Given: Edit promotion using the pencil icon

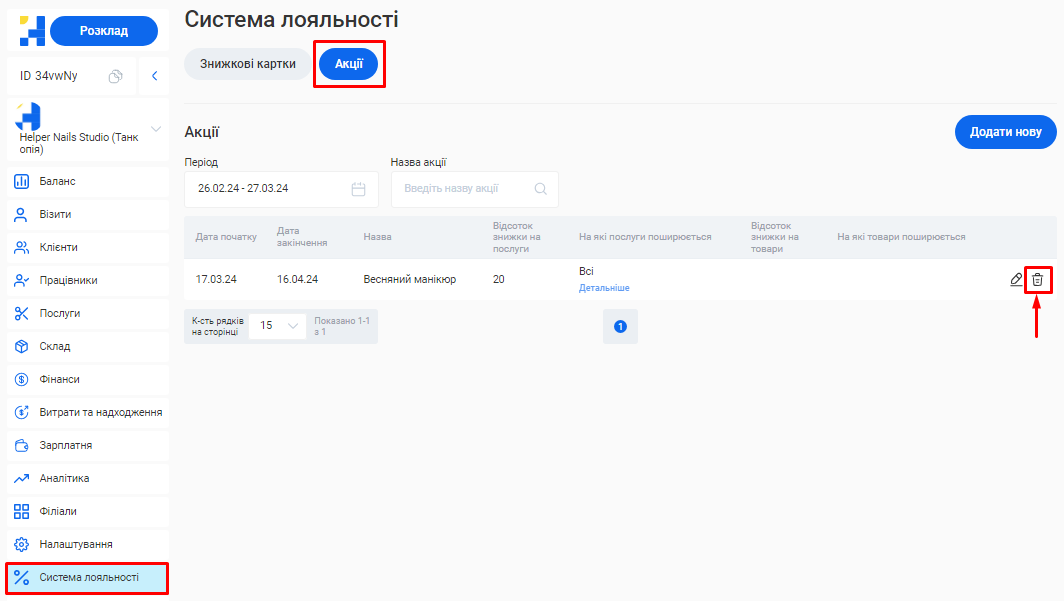Looking at the screenshot, I should coord(1016,280).
